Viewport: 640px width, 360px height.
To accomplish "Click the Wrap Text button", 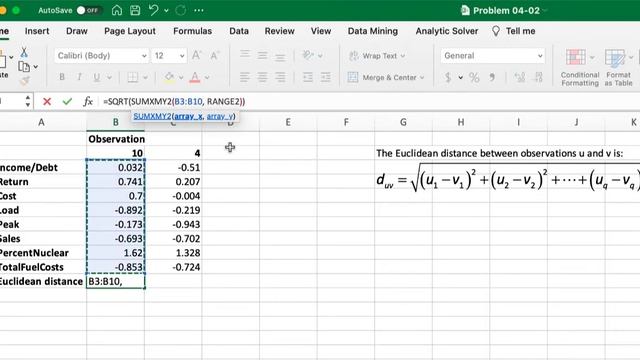I will (x=377, y=56).
